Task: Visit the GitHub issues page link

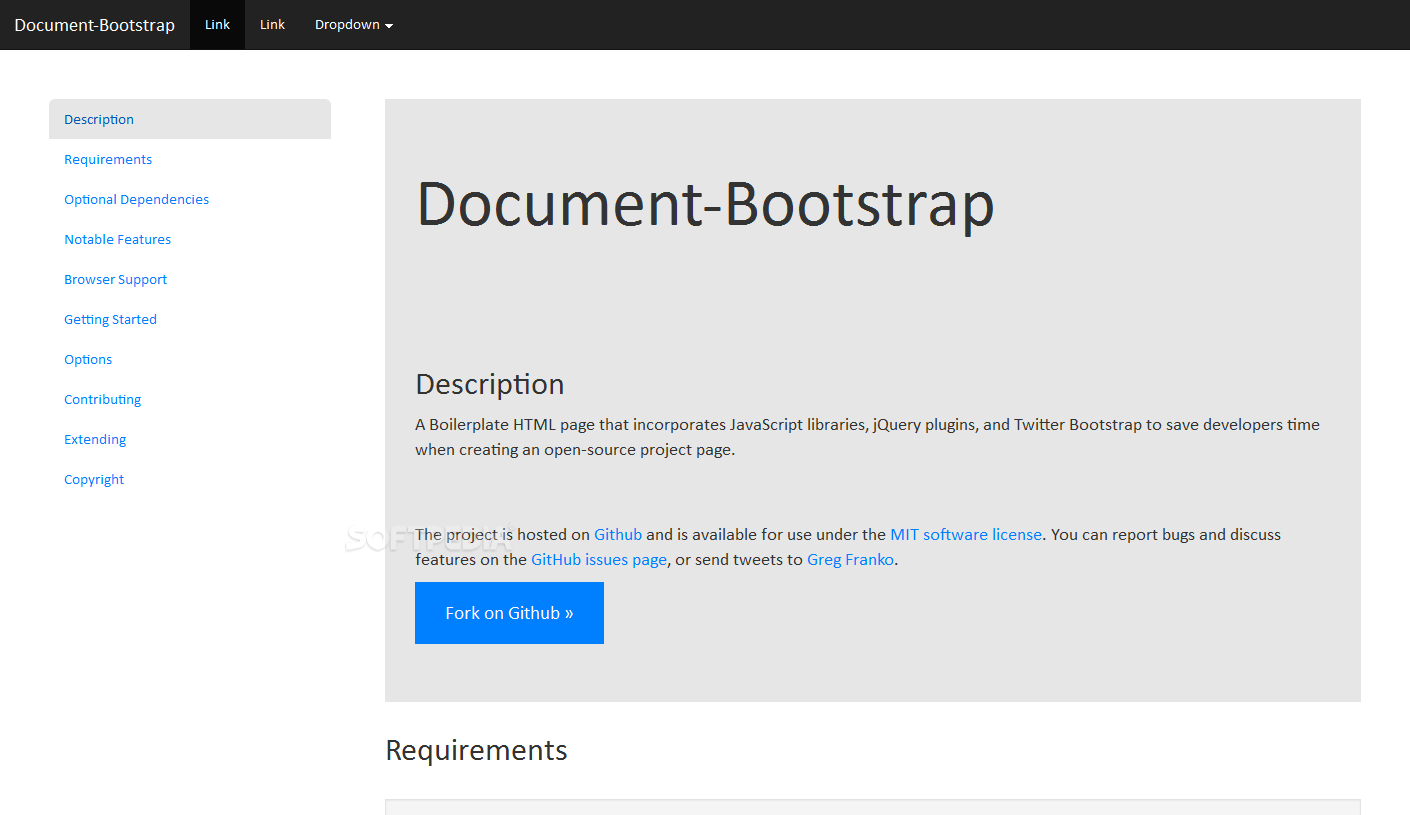Action: click(x=599, y=560)
